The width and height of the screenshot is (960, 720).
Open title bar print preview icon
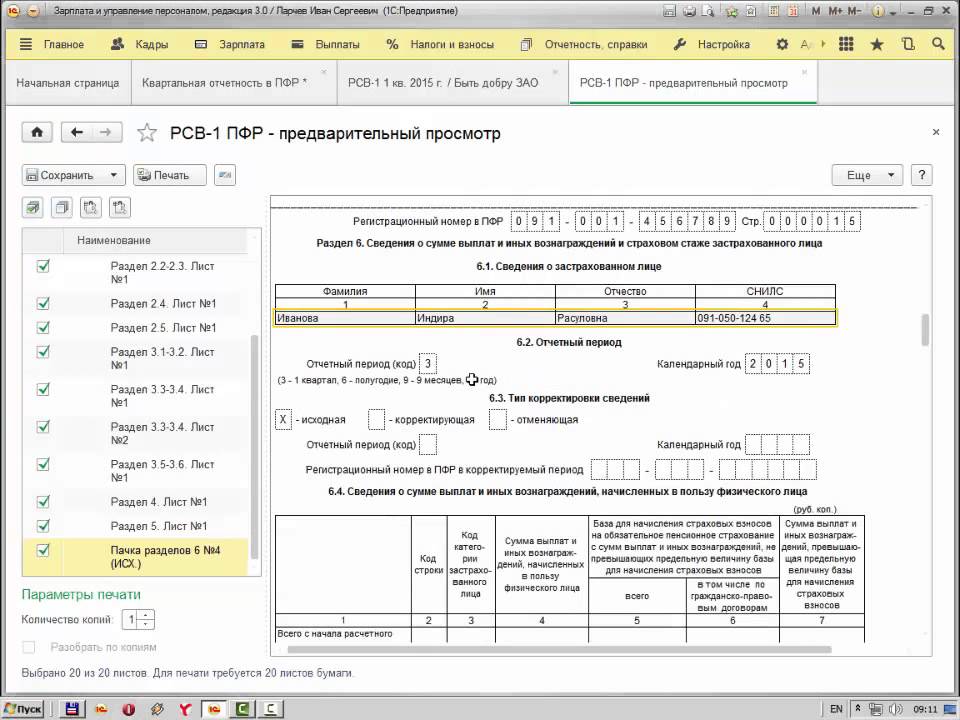coord(708,11)
